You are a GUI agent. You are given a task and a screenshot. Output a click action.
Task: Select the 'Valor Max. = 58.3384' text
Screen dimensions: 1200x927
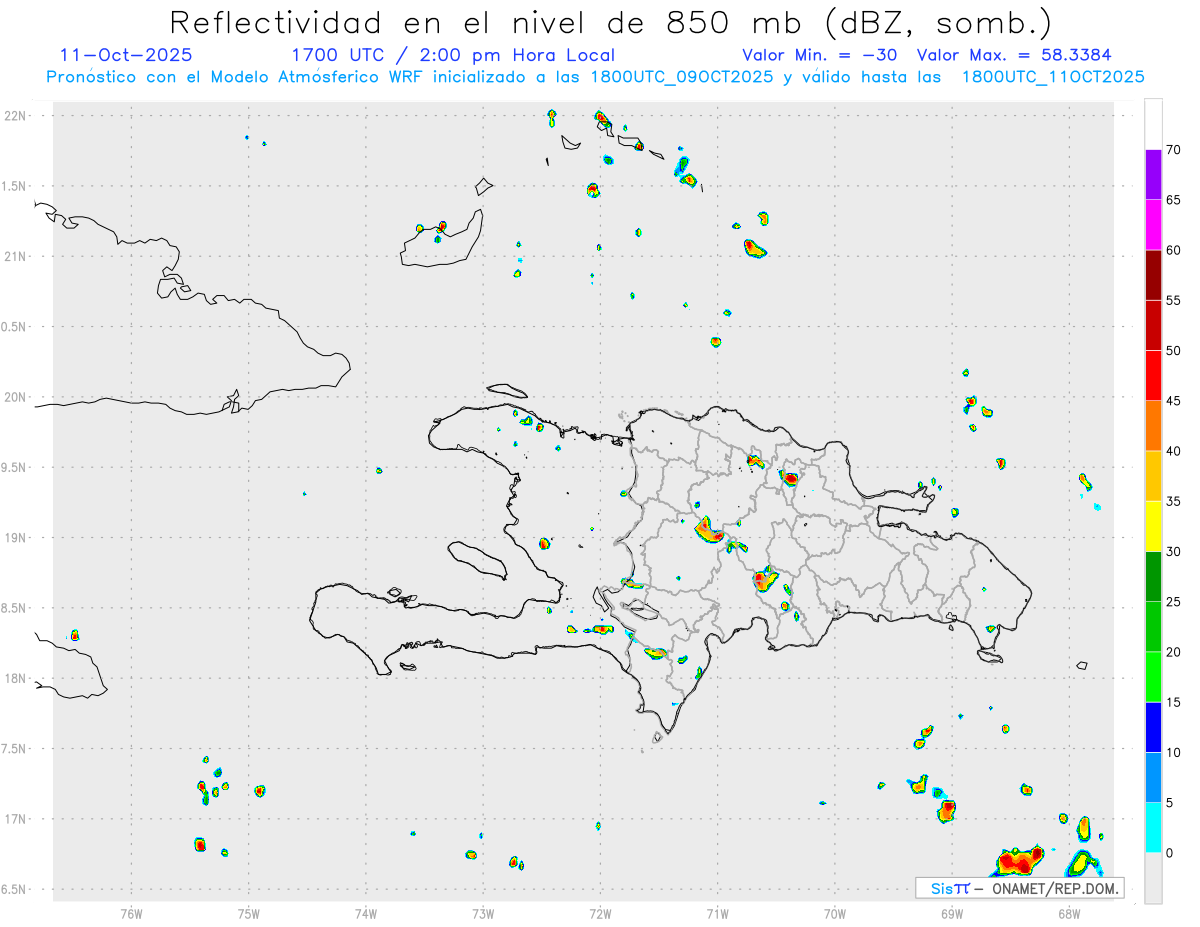pyautogui.click(x=1014, y=55)
